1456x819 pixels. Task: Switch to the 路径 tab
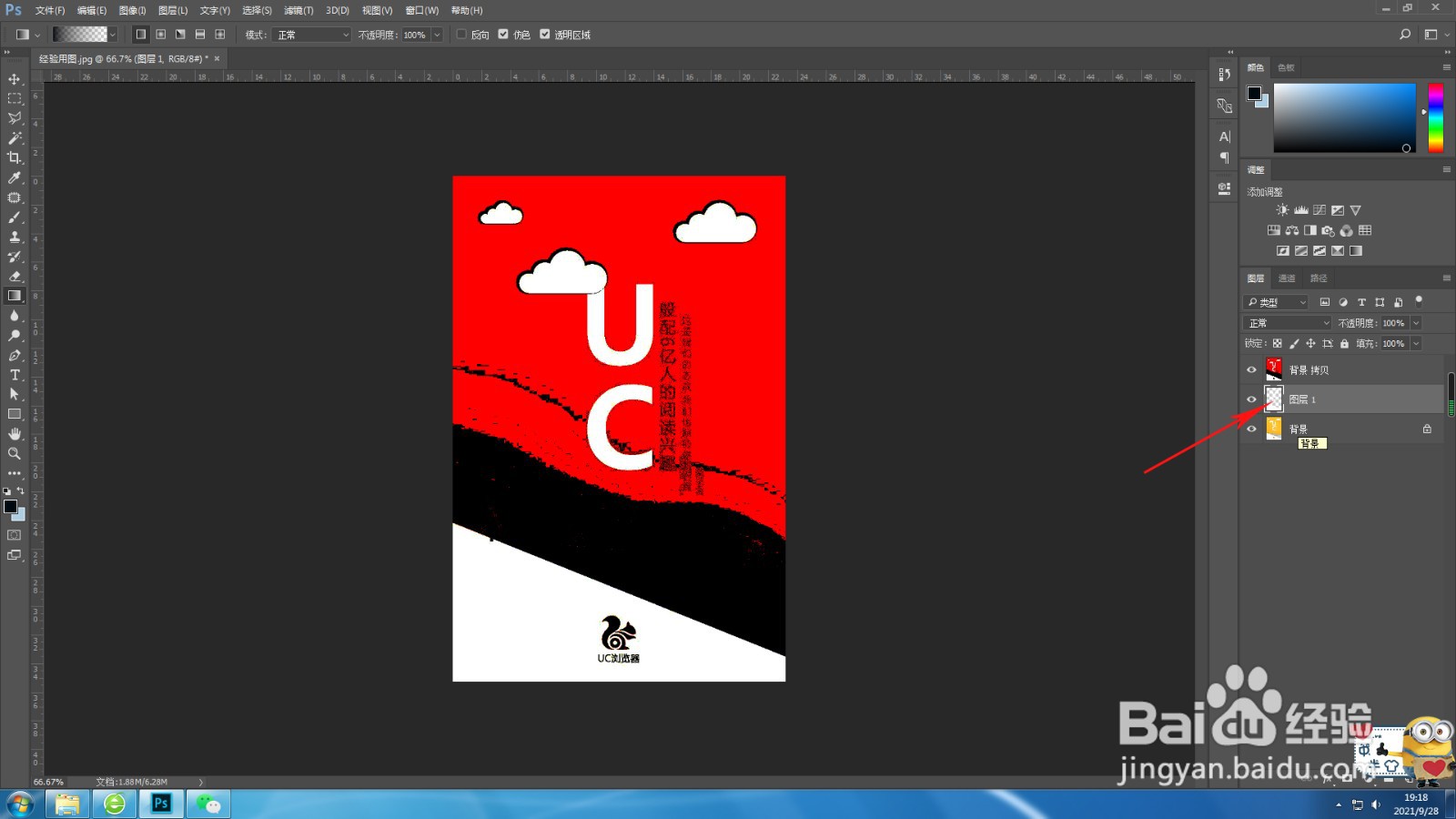(1319, 278)
